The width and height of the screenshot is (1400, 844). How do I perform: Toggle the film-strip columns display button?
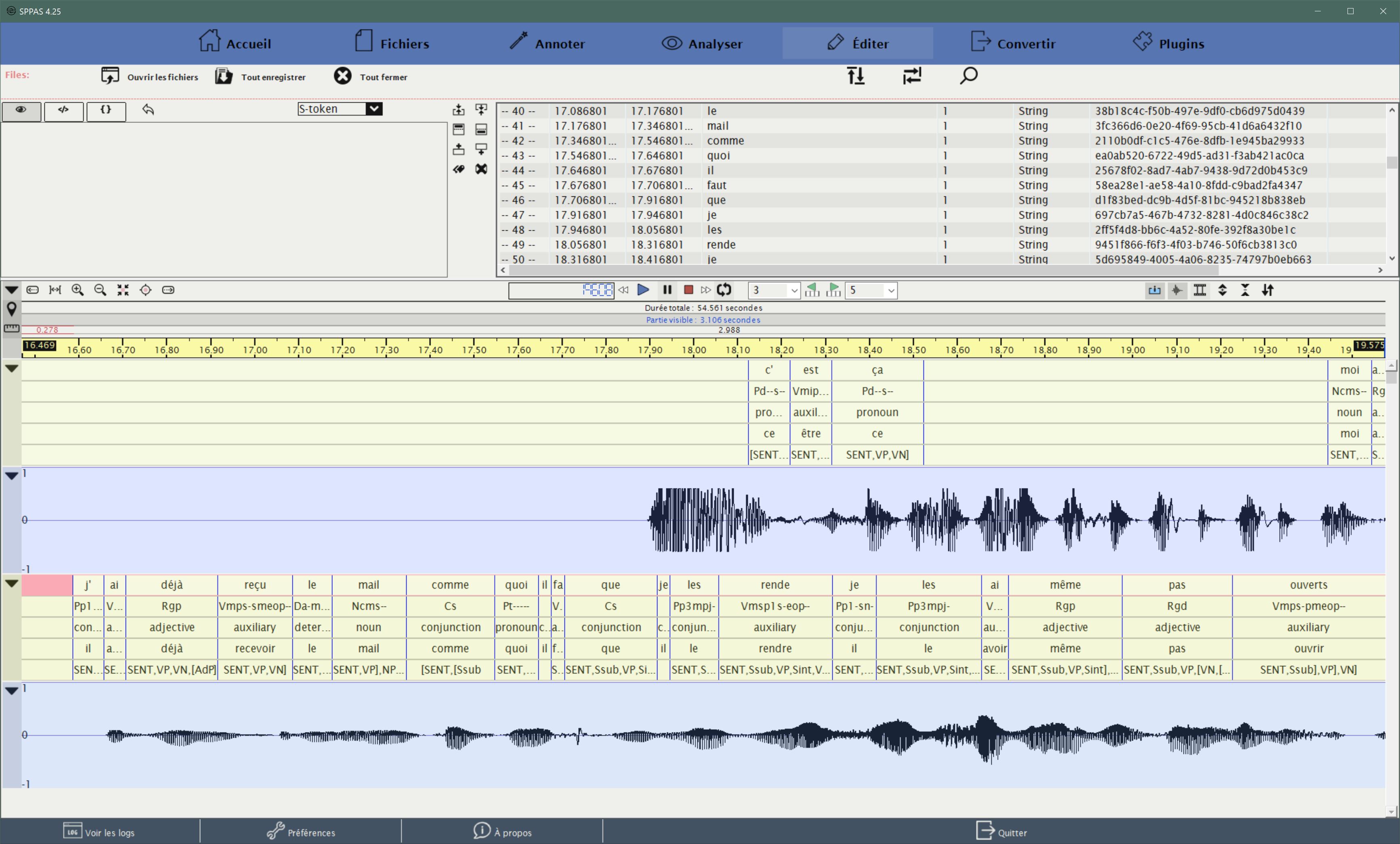[x=1199, y=290]
